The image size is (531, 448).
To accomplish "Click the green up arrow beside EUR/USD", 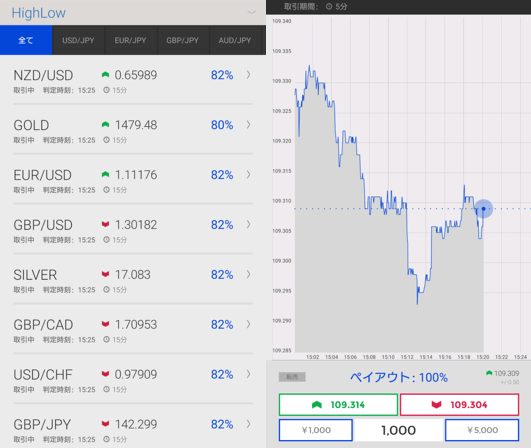I will click(105, 174).
